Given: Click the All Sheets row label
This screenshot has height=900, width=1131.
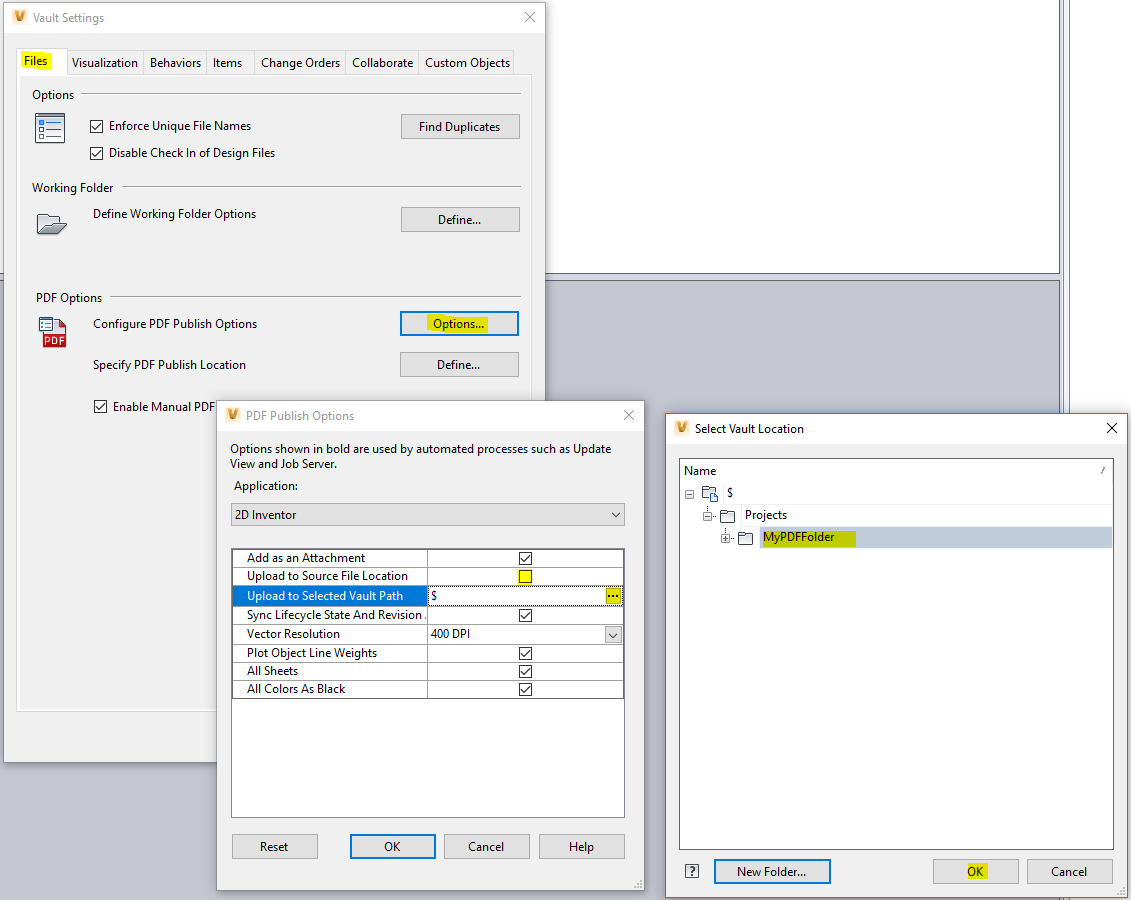Looking at the screenshot, I should [272, 671].
